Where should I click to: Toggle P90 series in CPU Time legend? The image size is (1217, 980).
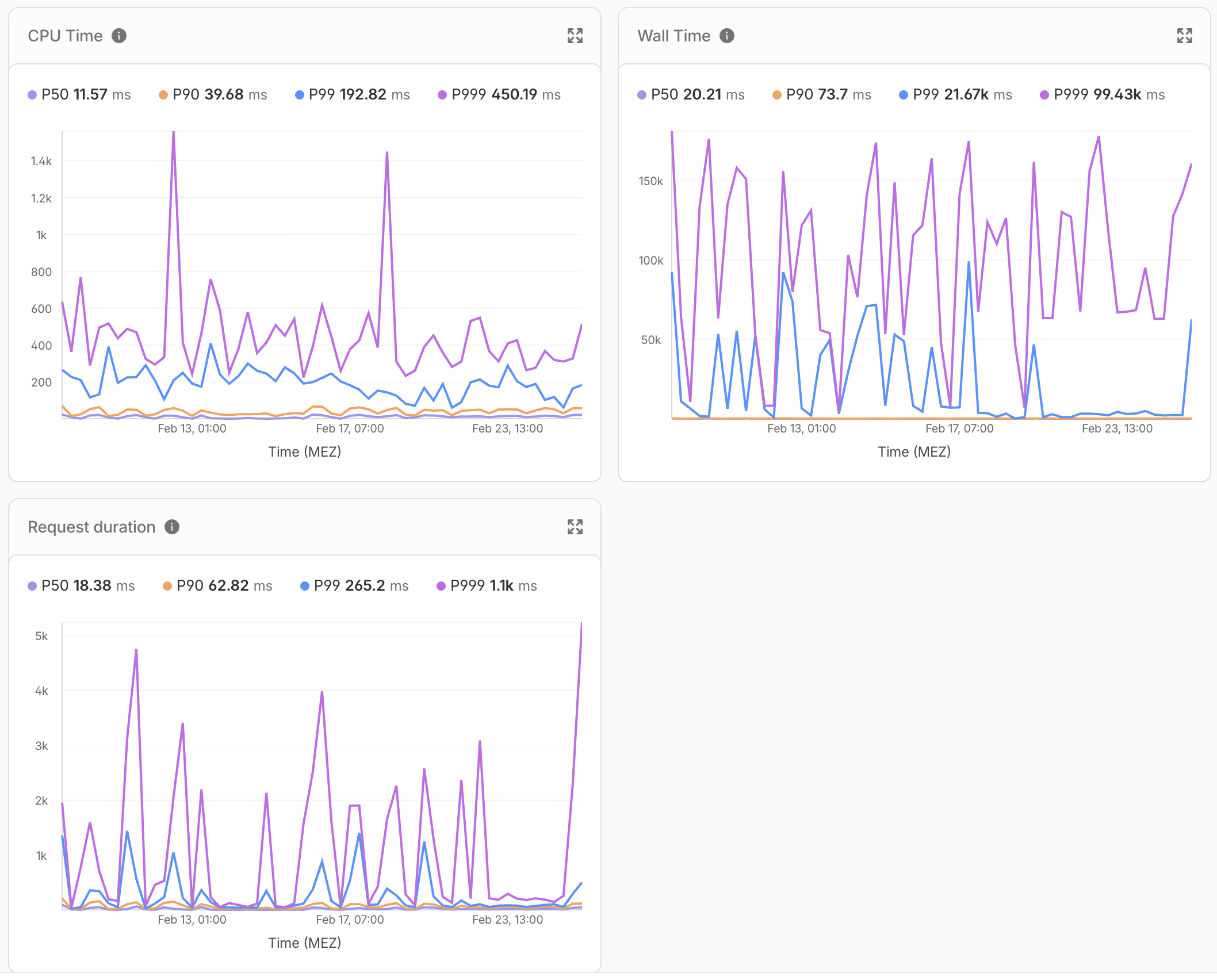pyautogui.click(x=213, y=94)
